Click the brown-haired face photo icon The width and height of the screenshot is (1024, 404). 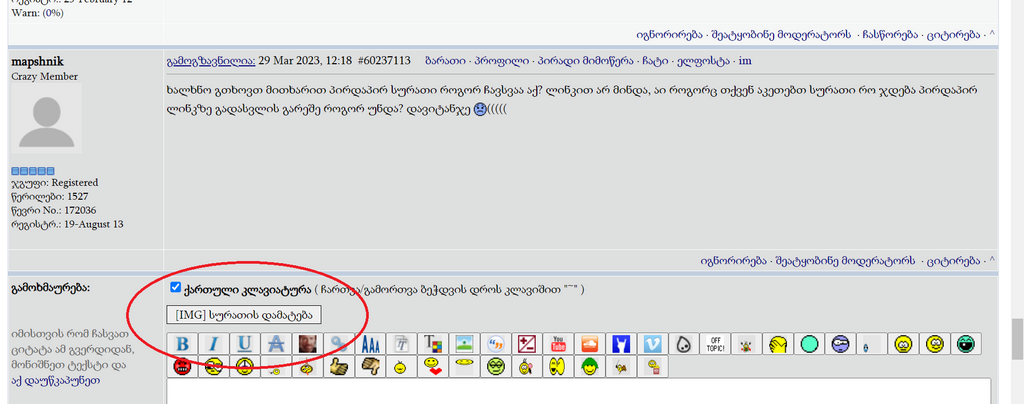(308, 344)
